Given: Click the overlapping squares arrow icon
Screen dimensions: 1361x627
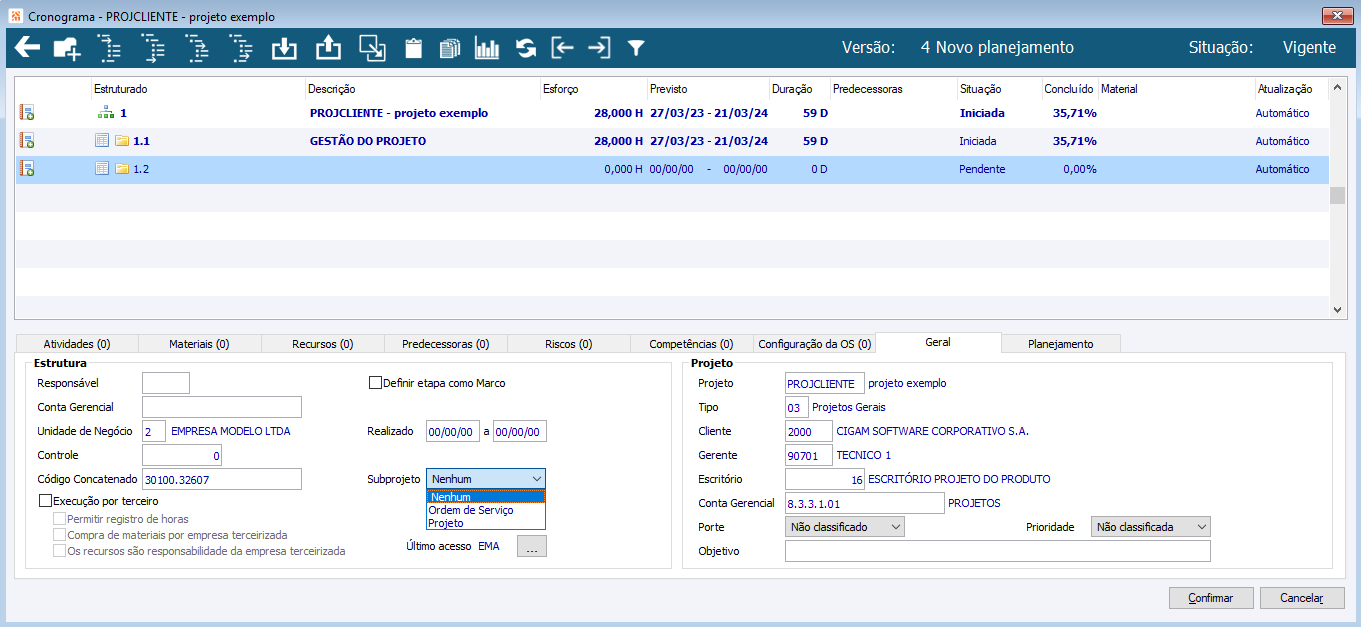Looking at the screenshot, I should (372, 48).
